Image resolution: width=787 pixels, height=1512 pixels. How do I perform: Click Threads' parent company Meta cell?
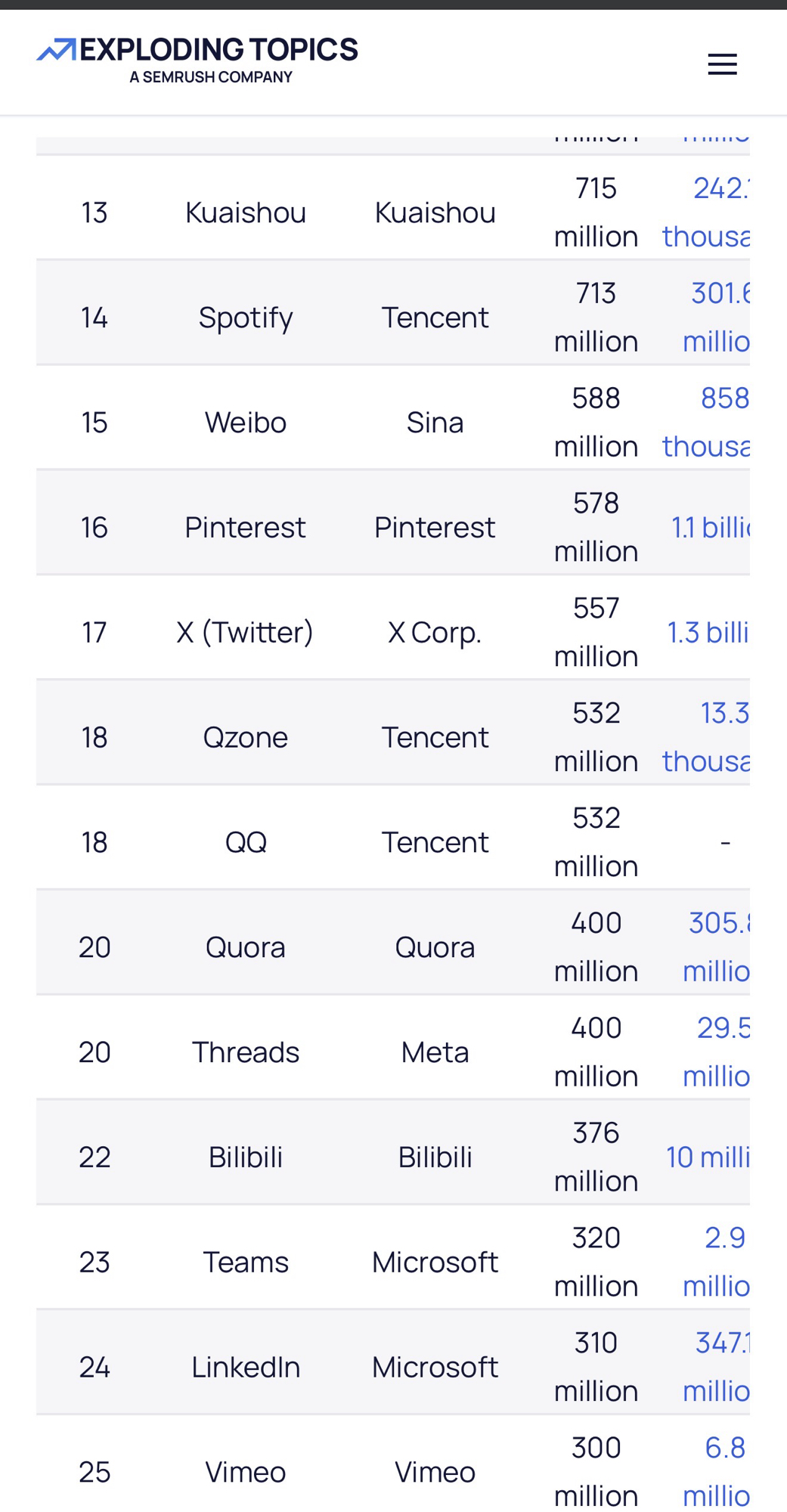(x=435, y=1052)
